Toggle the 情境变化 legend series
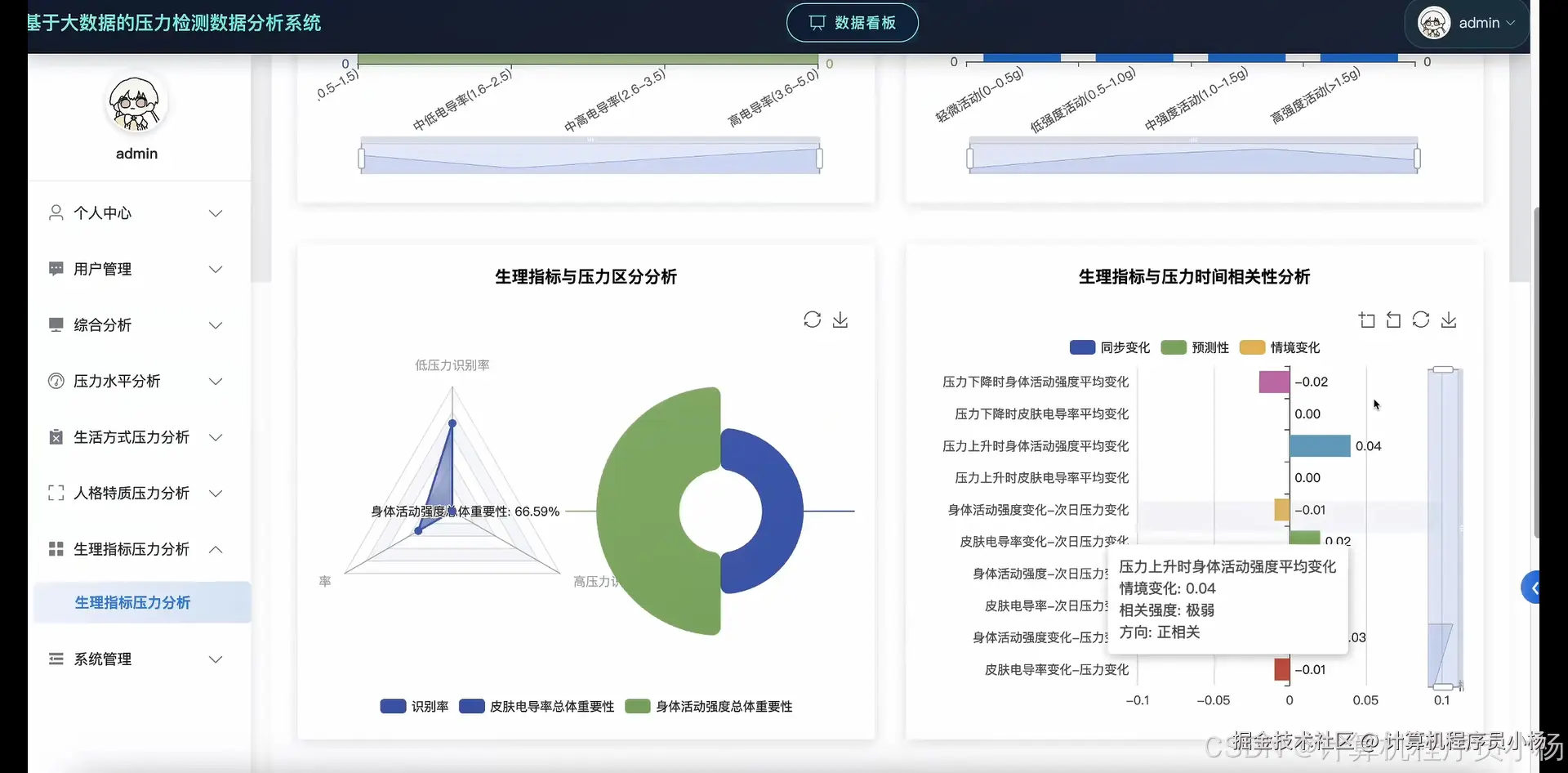 pos(1280,347)
